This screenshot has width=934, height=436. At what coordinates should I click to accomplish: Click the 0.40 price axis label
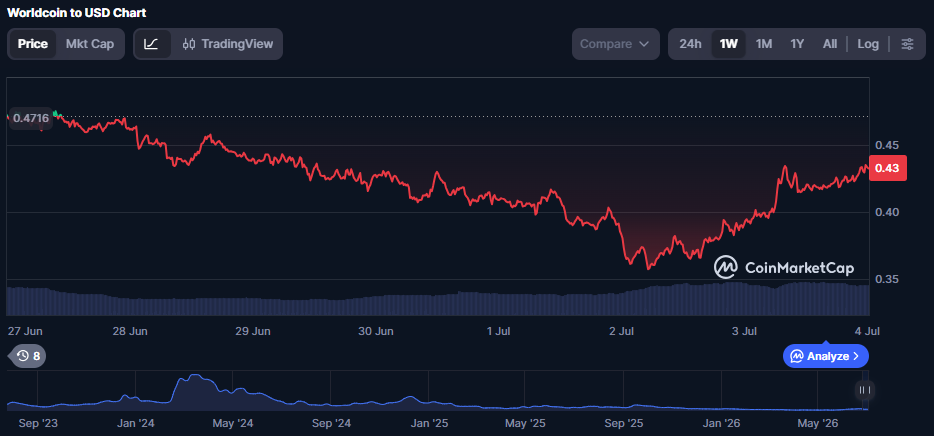(x=886, y=212)
